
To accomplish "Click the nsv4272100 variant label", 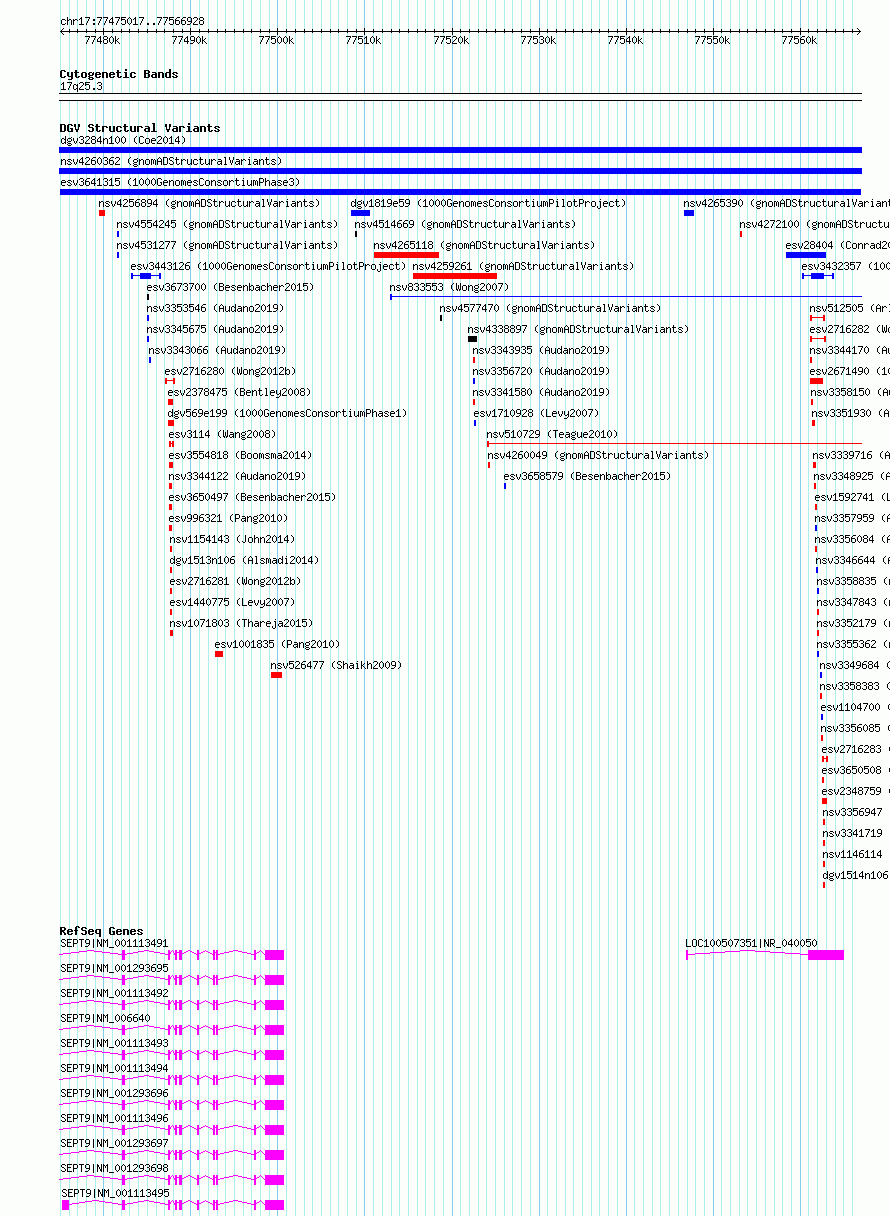I will [x=814, y=224].
